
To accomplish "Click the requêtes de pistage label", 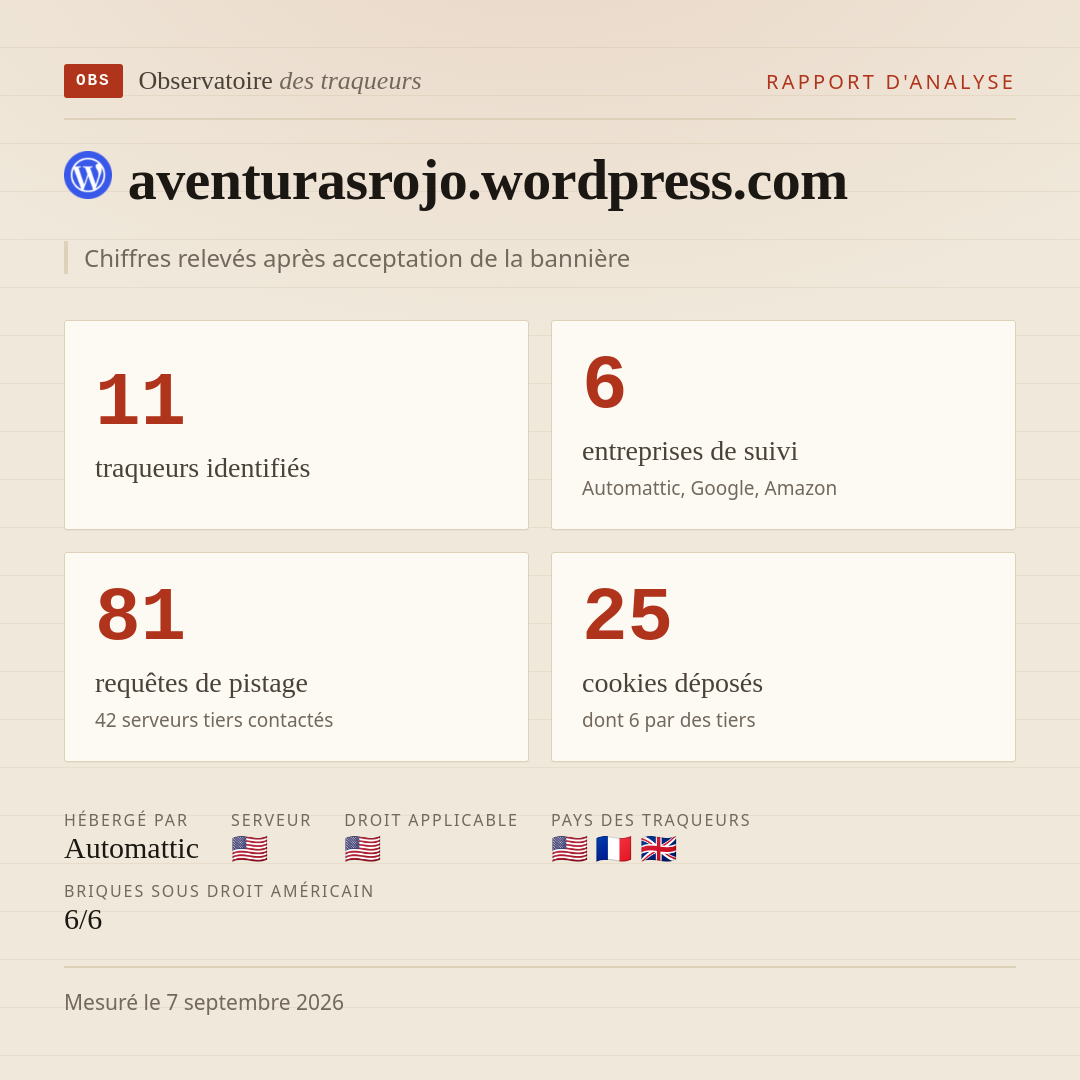I will [x=201, y=683].
